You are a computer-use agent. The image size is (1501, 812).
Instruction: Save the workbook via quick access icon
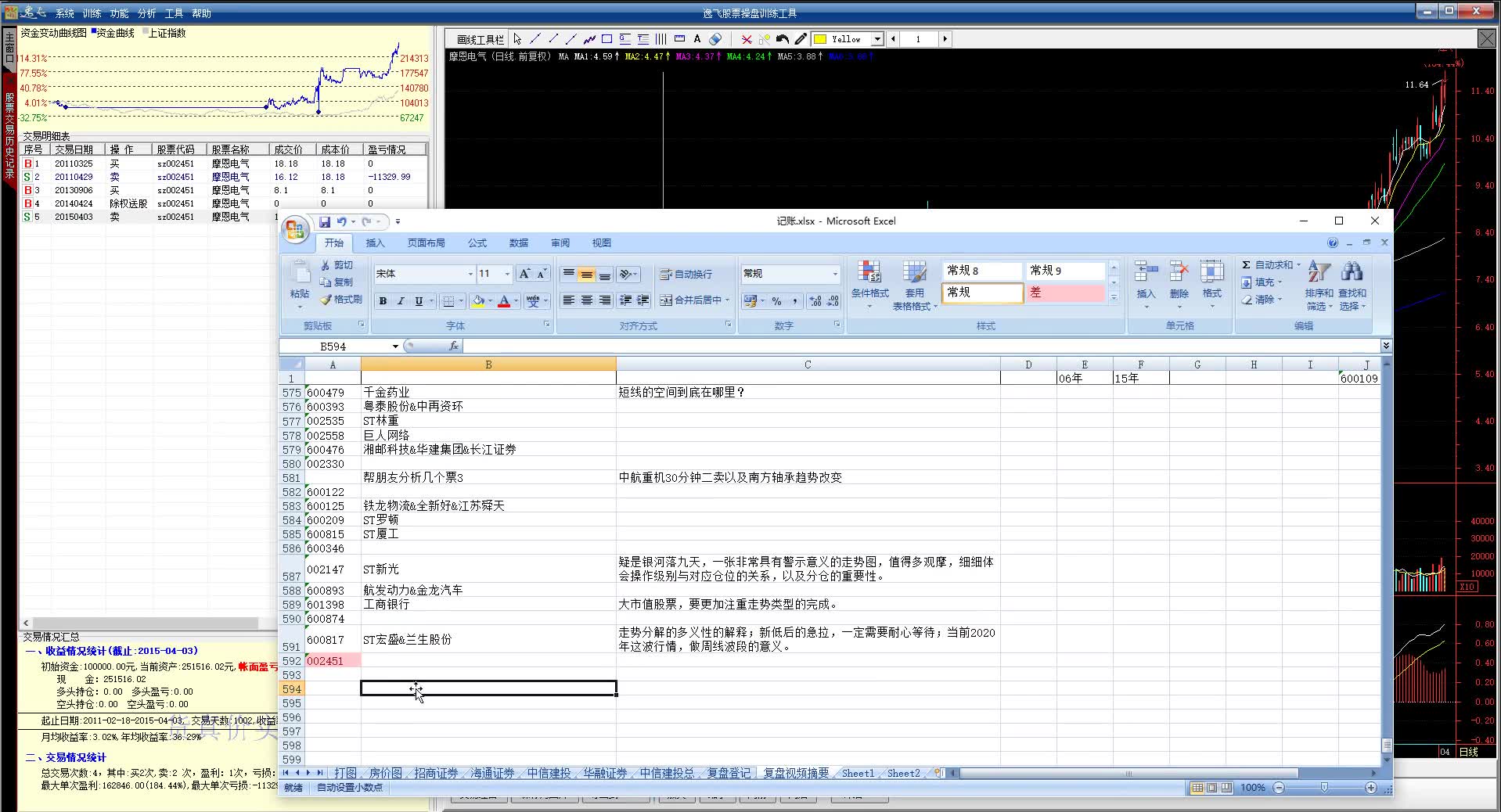click(x=325, y=222)
